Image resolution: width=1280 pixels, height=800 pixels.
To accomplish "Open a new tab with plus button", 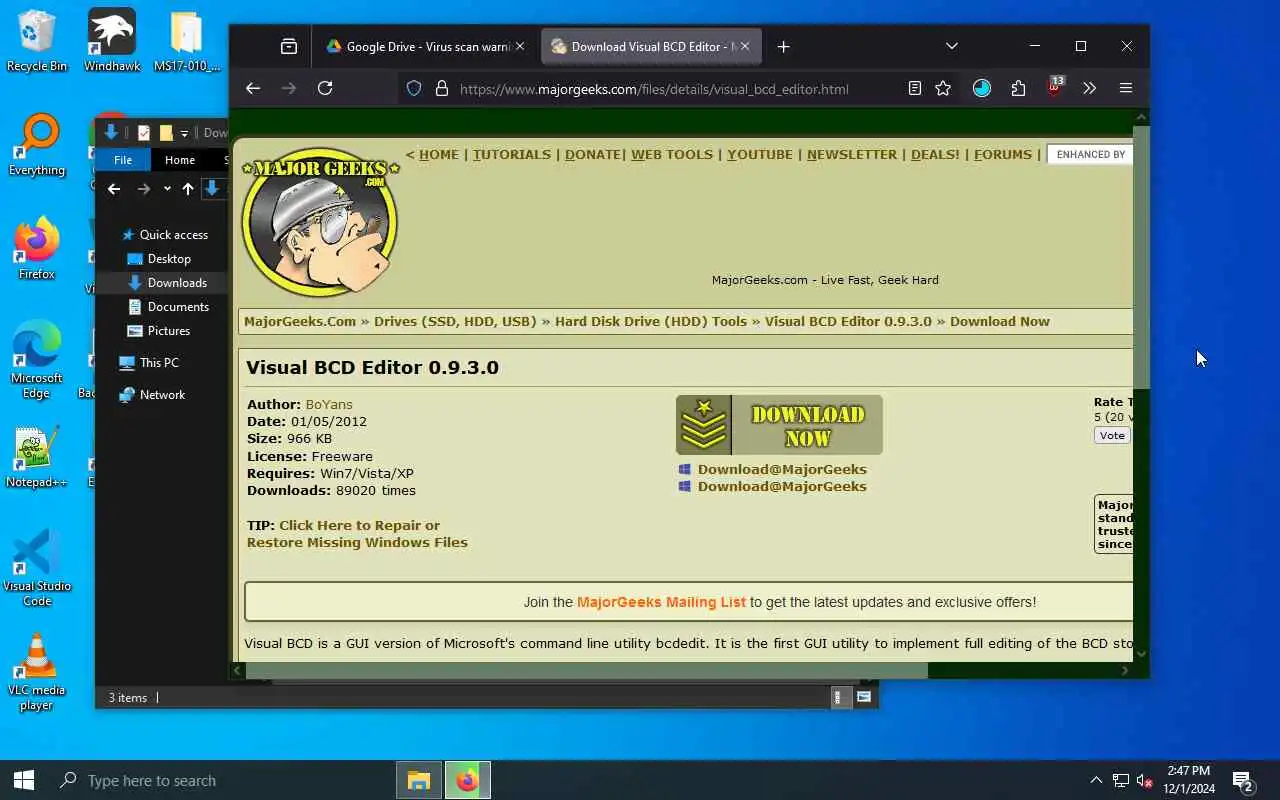I will [x=783, y=46].
